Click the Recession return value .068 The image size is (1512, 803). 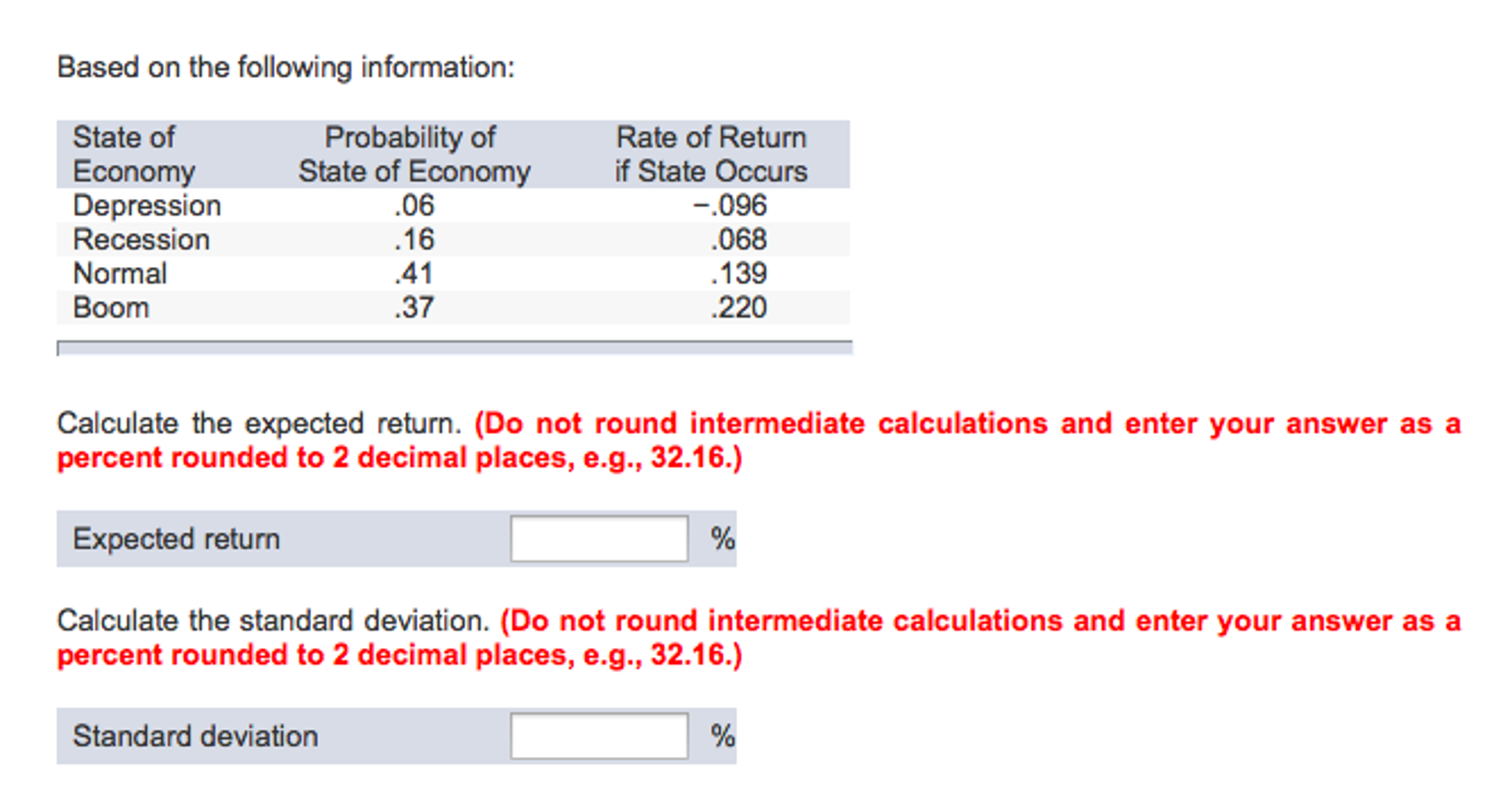738,240
